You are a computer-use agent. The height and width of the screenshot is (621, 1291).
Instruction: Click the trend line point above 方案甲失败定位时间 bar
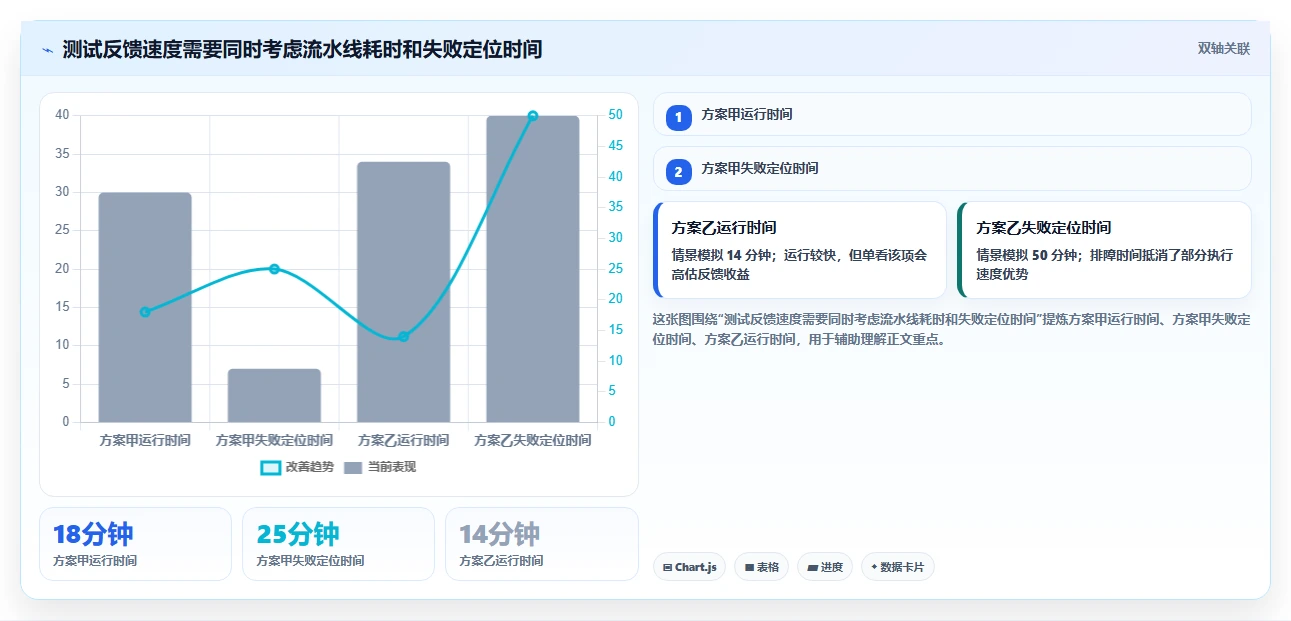click(x=274, y=269)
